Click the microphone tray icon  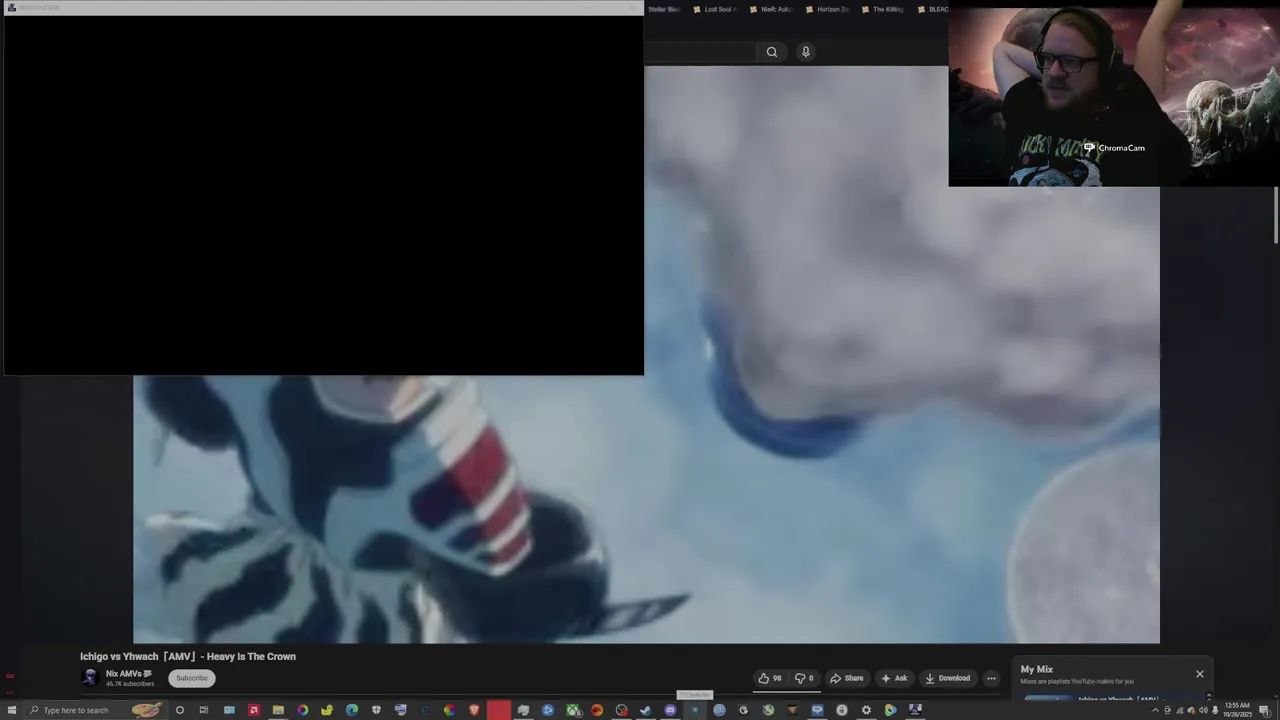[1215, 710]
